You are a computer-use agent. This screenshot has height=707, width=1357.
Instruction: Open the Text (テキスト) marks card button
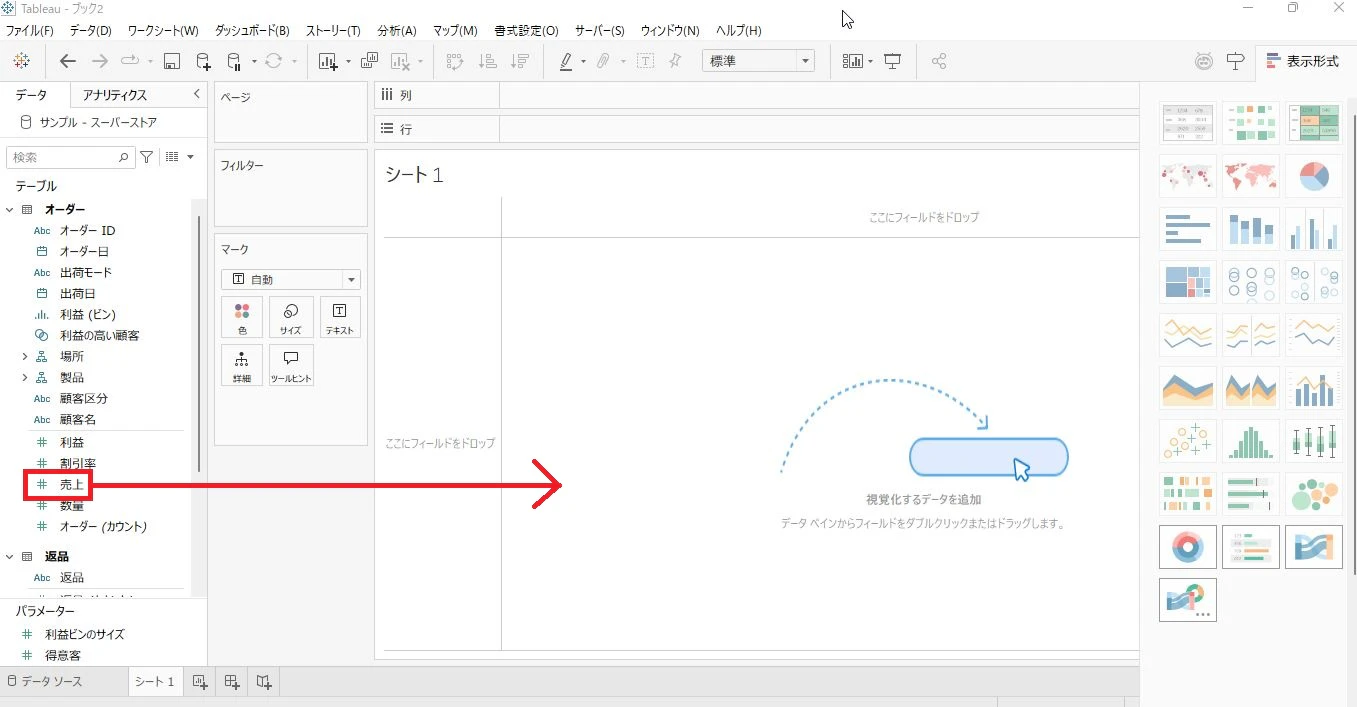tap(340, 317)
